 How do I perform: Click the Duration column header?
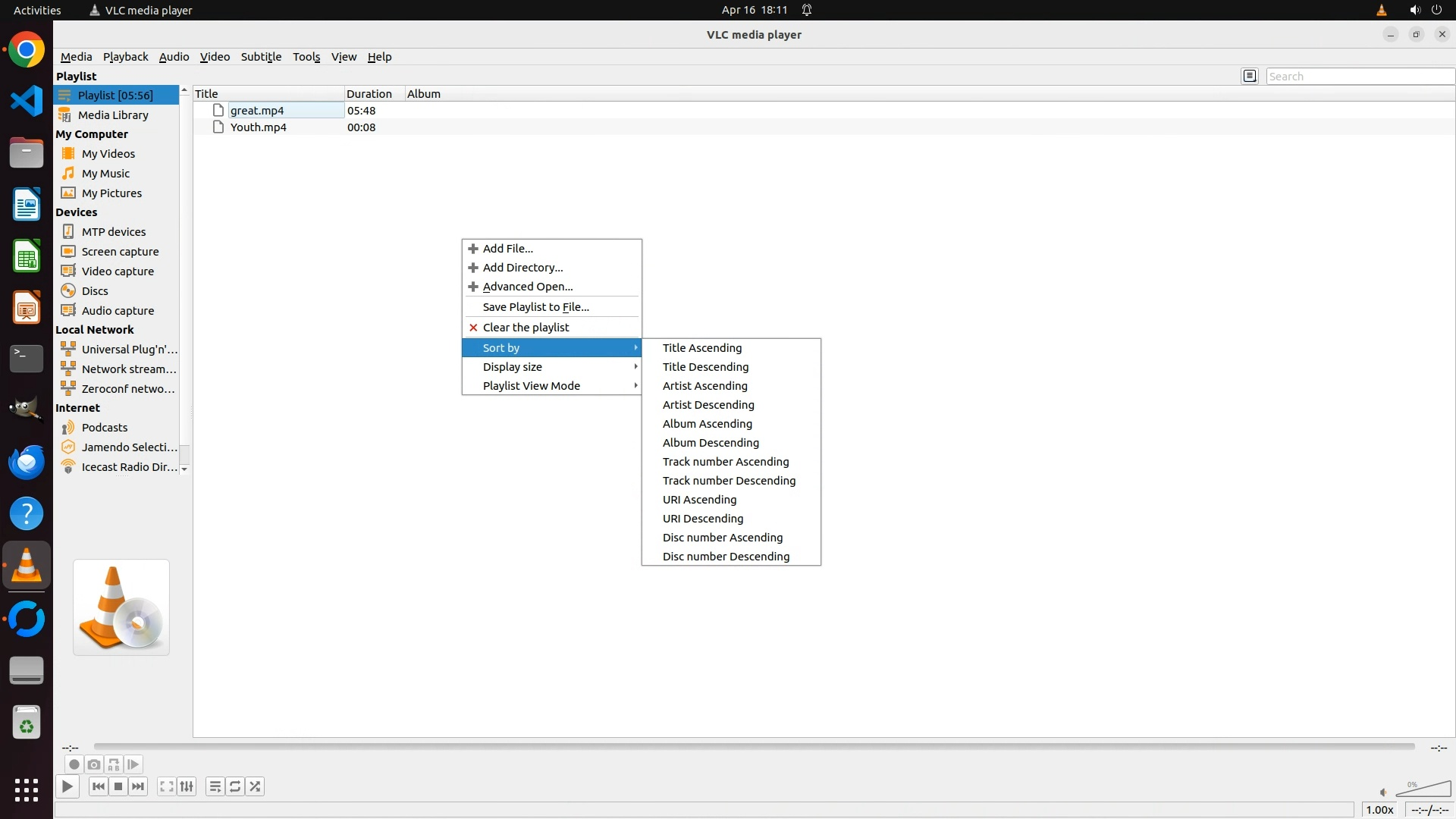point(369,94)
